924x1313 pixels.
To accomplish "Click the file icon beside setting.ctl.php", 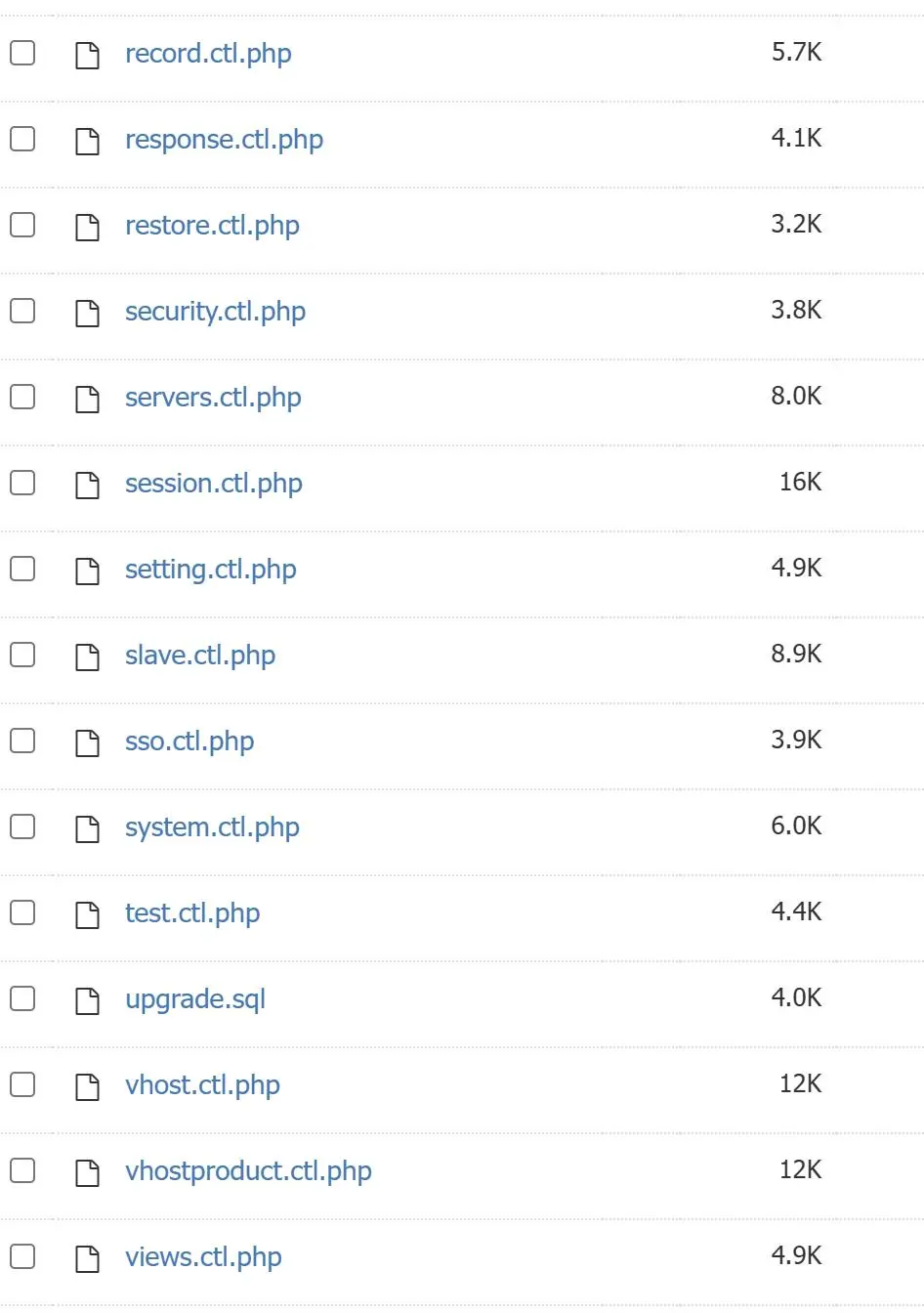I will (88, 571).
